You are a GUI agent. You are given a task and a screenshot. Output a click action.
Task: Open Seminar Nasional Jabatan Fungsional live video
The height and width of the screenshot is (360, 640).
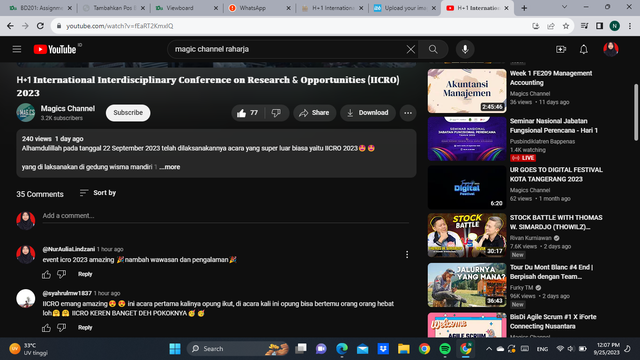pyautogui.click(x=467, y=139)
